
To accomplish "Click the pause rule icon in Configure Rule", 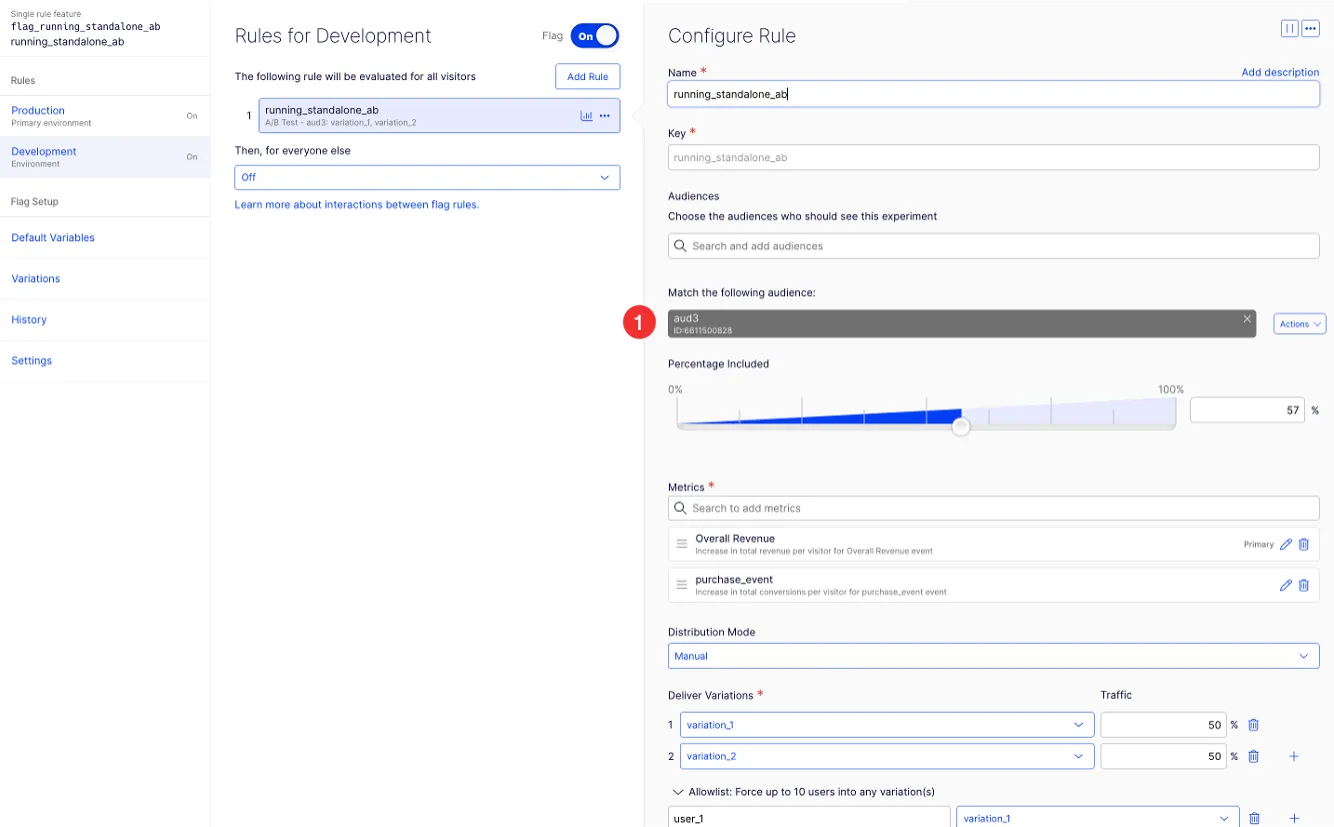I will 1289,29.
